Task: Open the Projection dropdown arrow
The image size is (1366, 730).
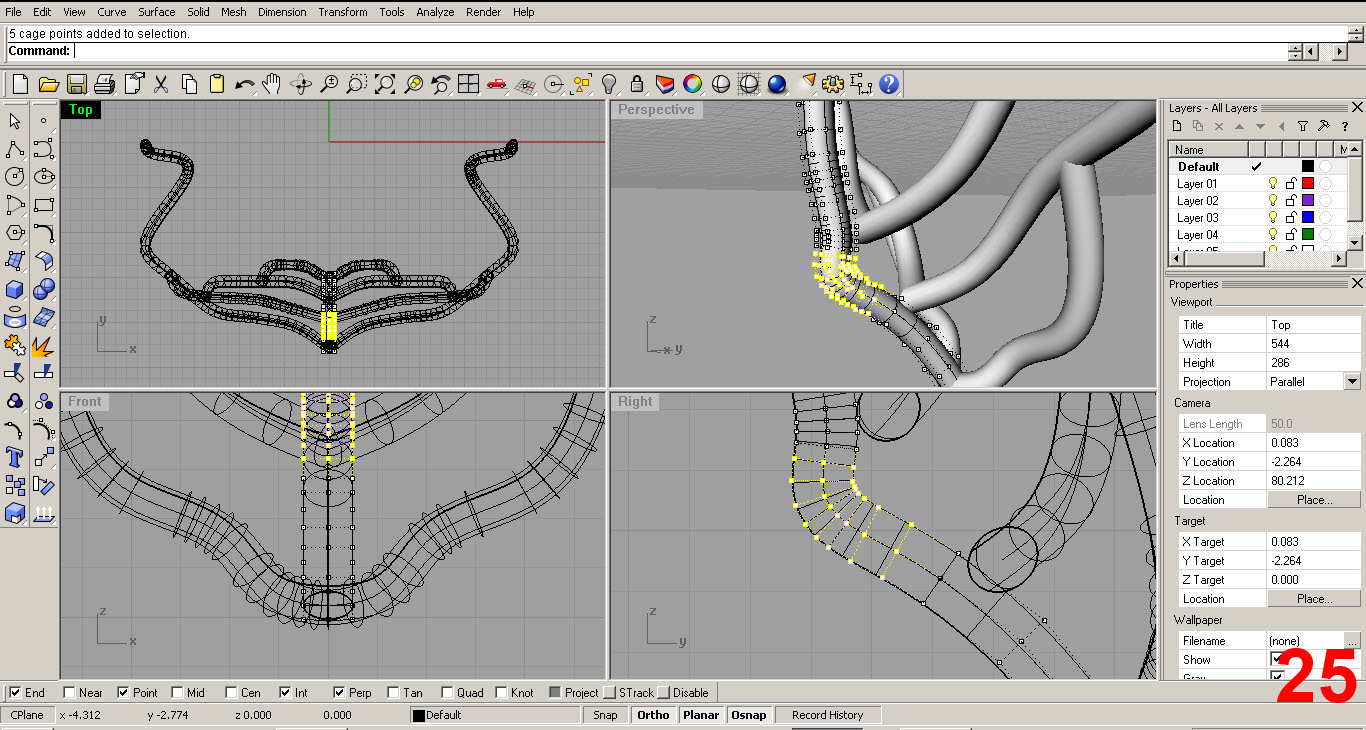Action: (x=1352, y=381)
